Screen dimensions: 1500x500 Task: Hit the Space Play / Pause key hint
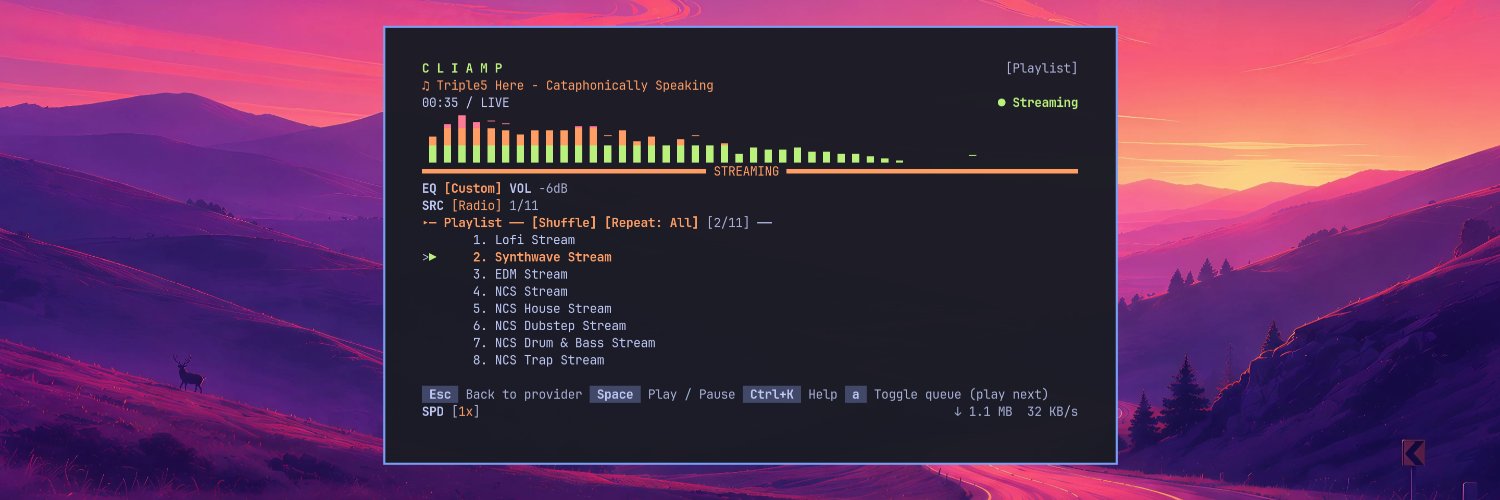point(662,394)
